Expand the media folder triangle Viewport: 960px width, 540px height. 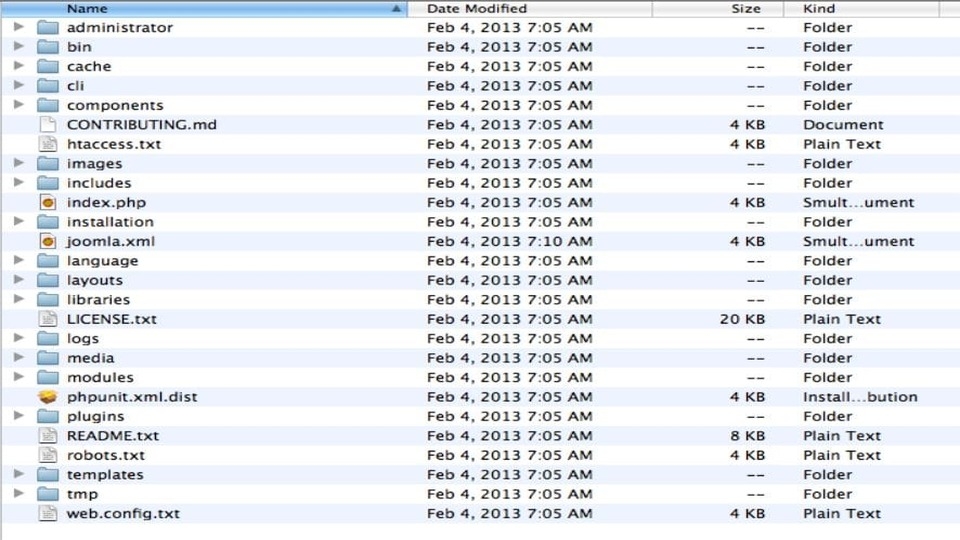[19, 357]
